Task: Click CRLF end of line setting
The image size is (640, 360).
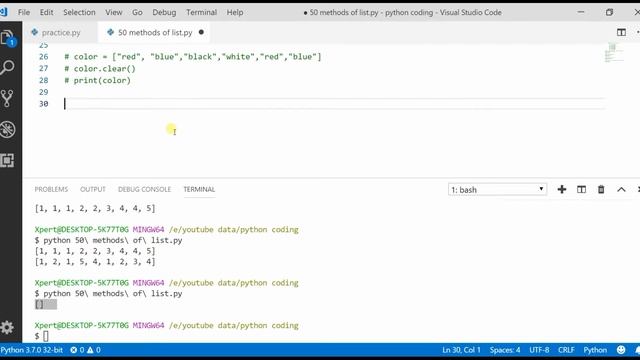Action: coord(566,350)
